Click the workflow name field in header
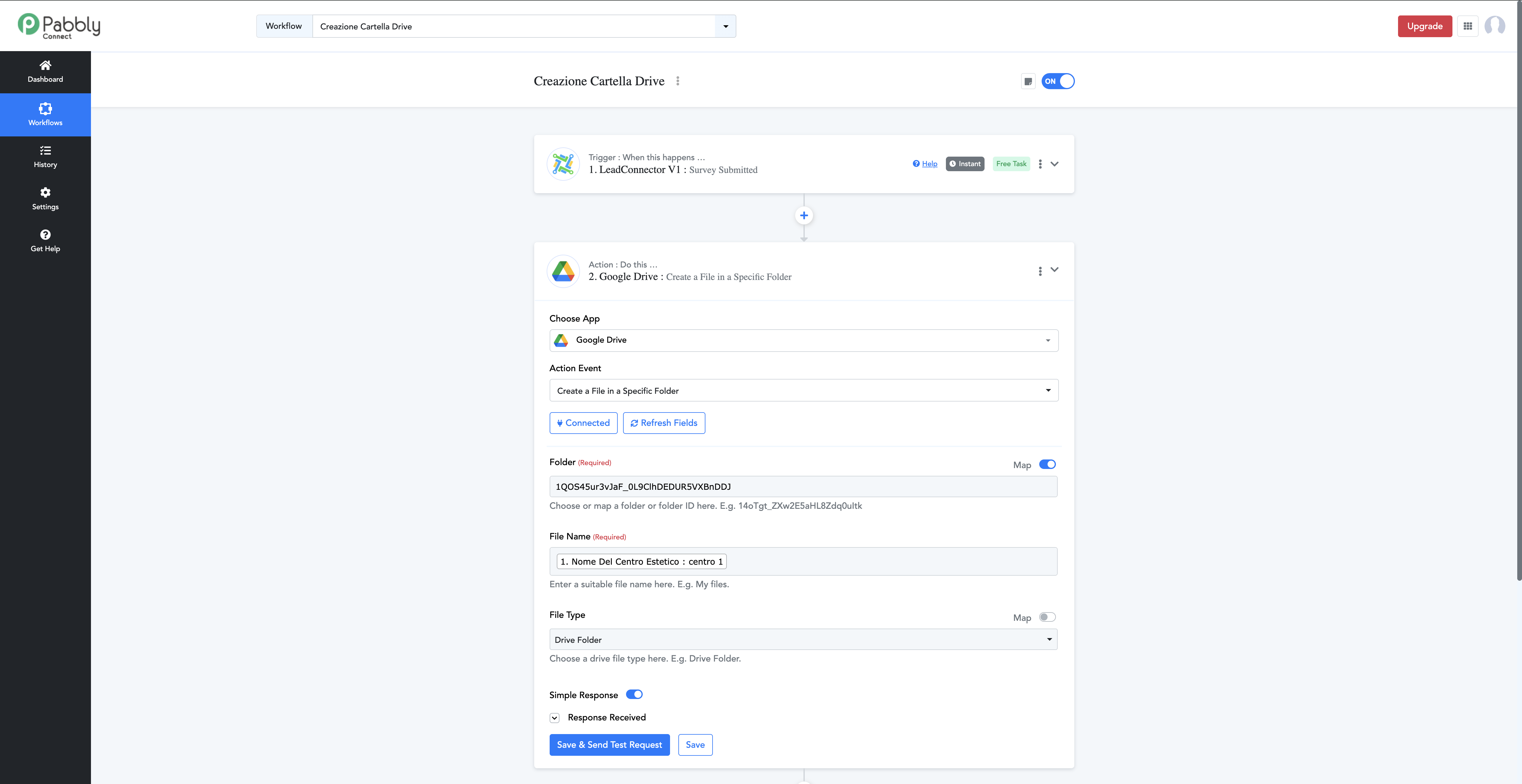 (513, 26)
